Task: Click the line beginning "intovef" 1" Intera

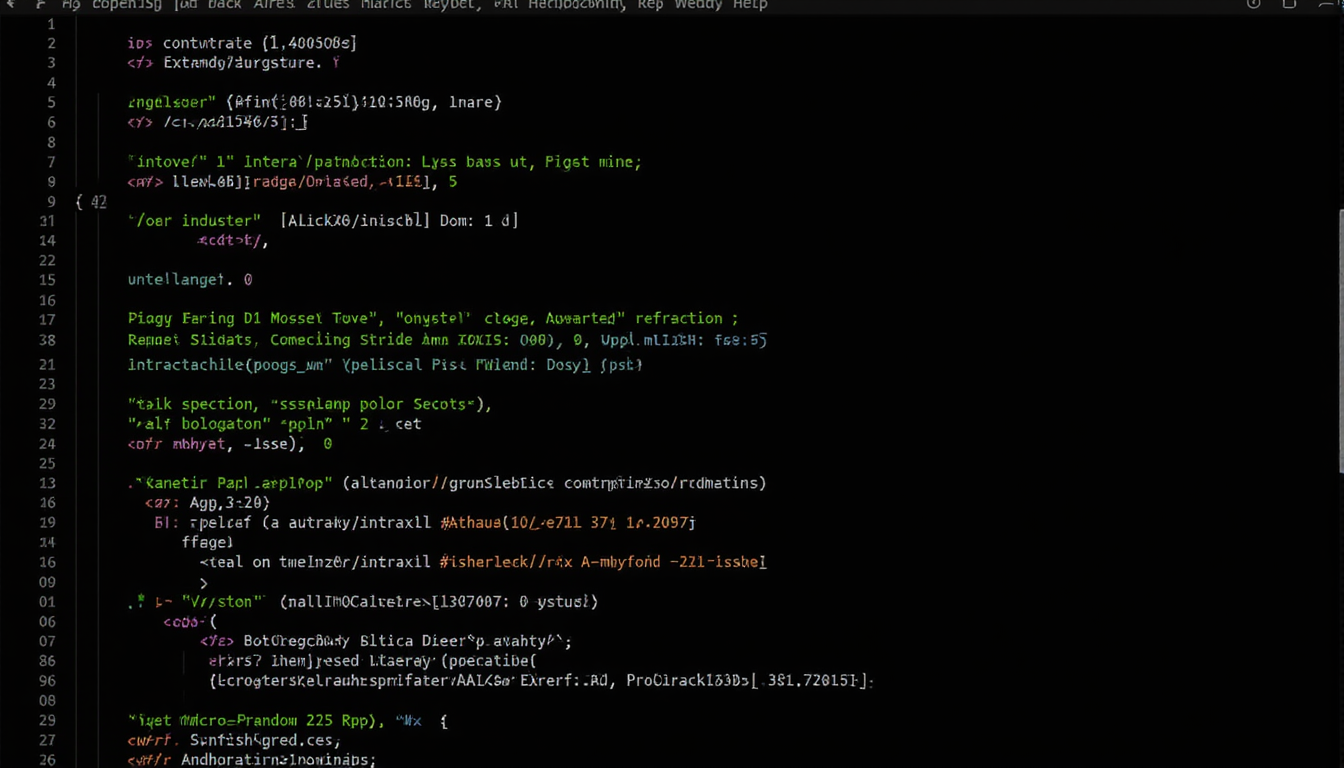Action: pyautogui.click(x=384, y=161)
